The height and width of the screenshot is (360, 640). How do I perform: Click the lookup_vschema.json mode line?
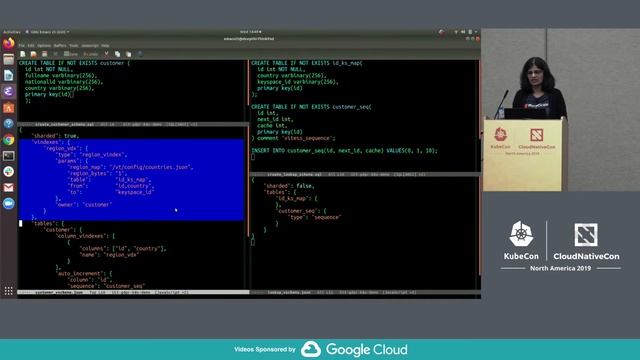click(x=365, y=292)
